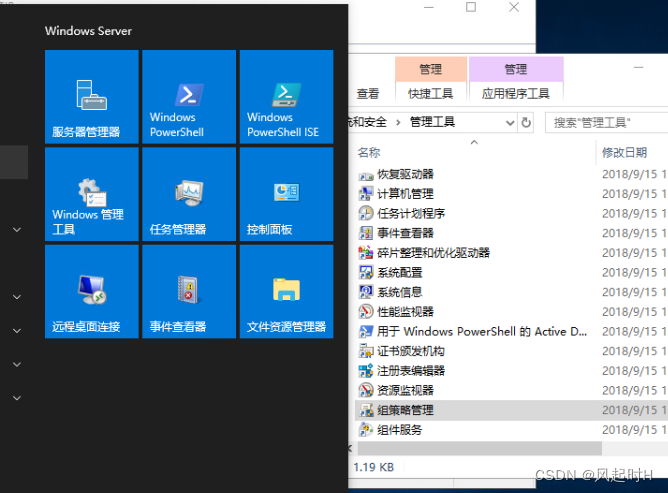Open the orange 管理 contextual ribbon tab
This screenshot has width=668, height=493.
[431, 69]
